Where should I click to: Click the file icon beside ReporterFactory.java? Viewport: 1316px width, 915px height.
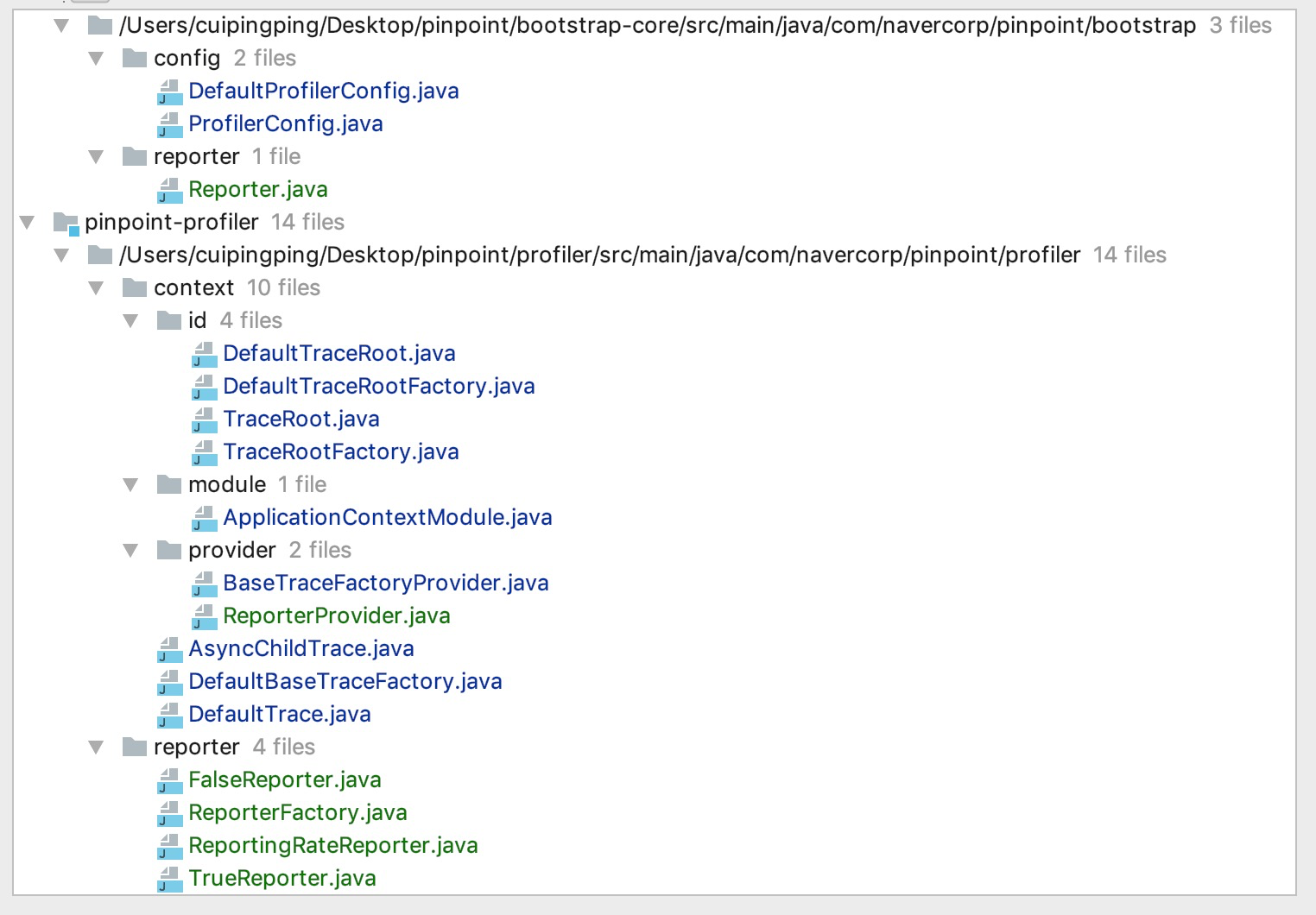(x=170, y=813)
